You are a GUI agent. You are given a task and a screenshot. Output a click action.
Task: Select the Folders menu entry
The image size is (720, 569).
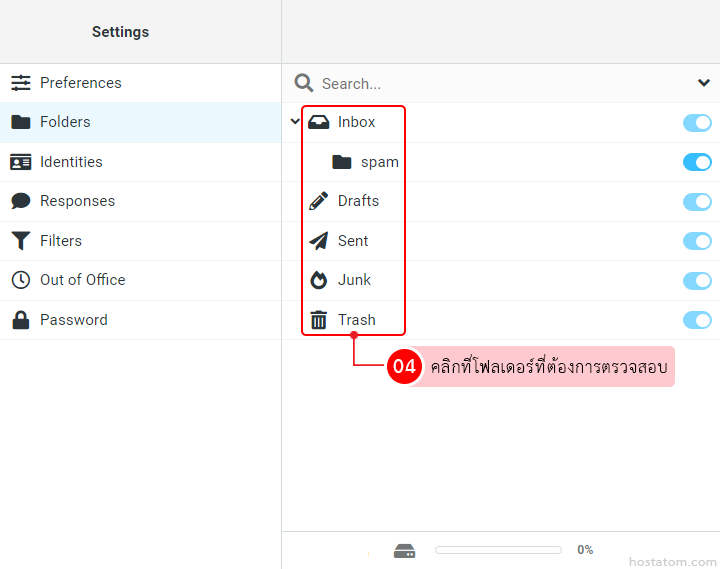65,122
